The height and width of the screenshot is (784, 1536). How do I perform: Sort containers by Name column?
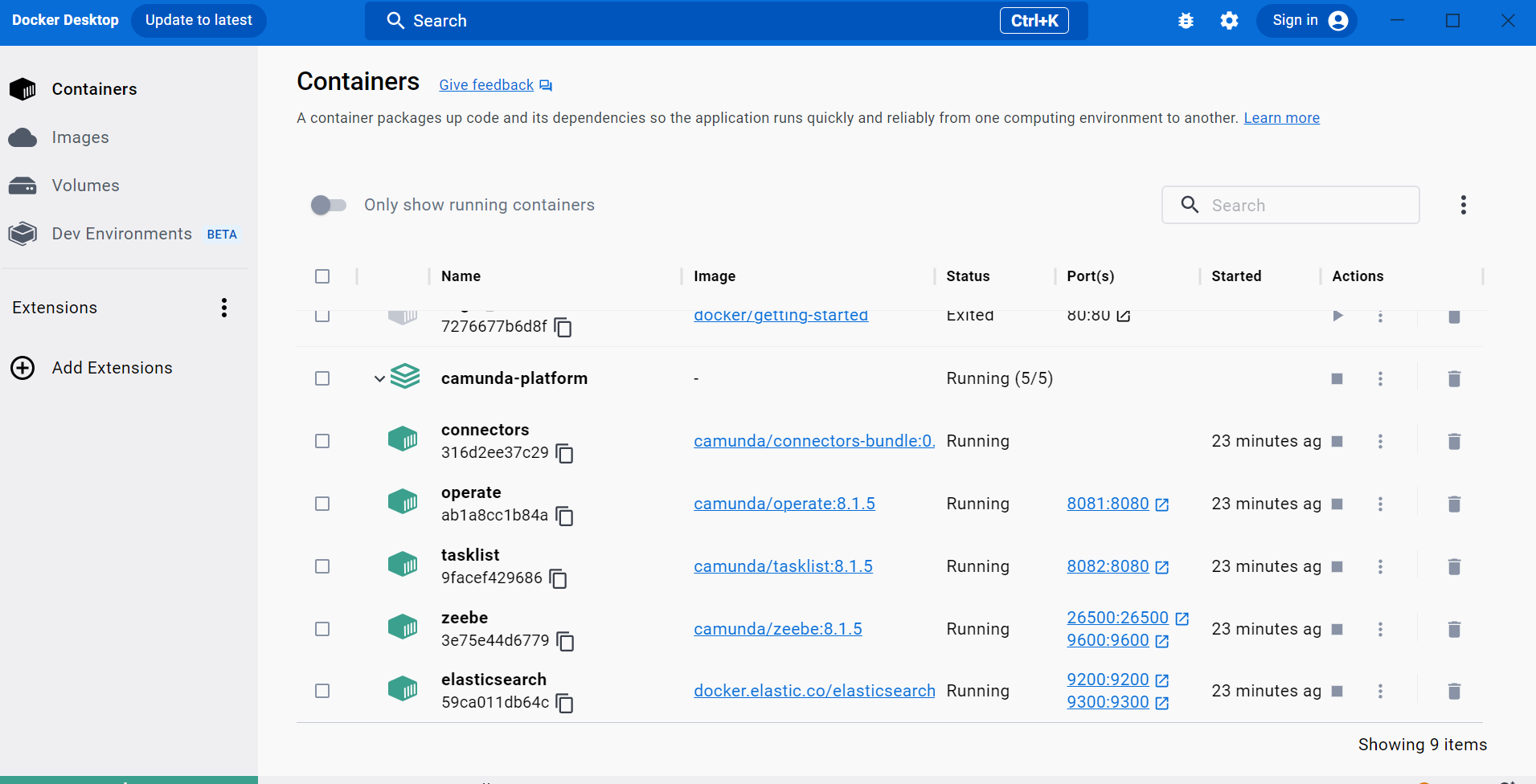tap(461, 276)
